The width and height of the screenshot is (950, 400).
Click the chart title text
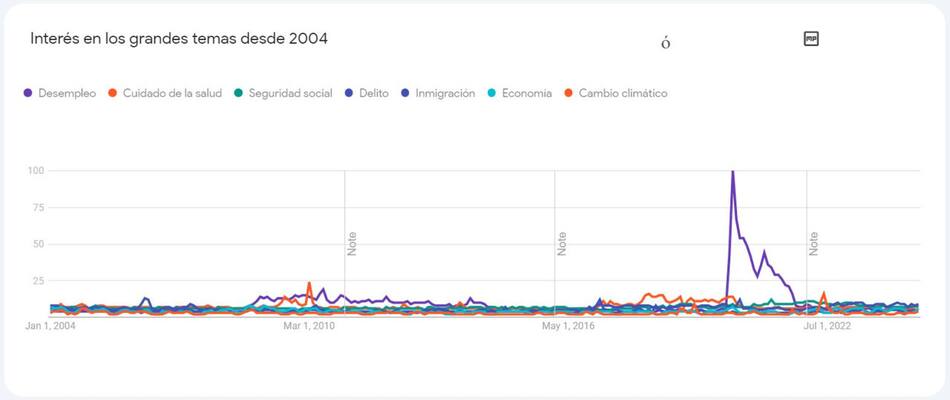179,39
